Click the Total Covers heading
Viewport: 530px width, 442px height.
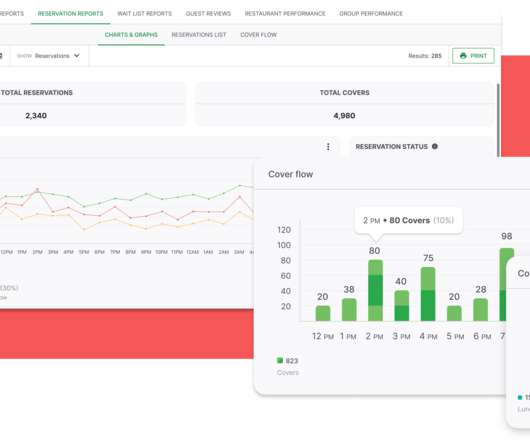tap(344, 93)
